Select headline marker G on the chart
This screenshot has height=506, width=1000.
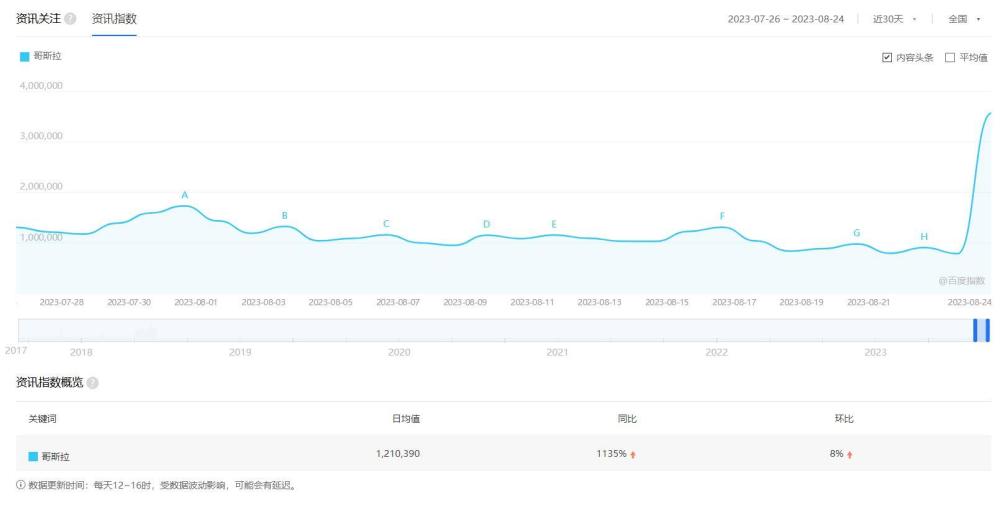coord(857,233)
